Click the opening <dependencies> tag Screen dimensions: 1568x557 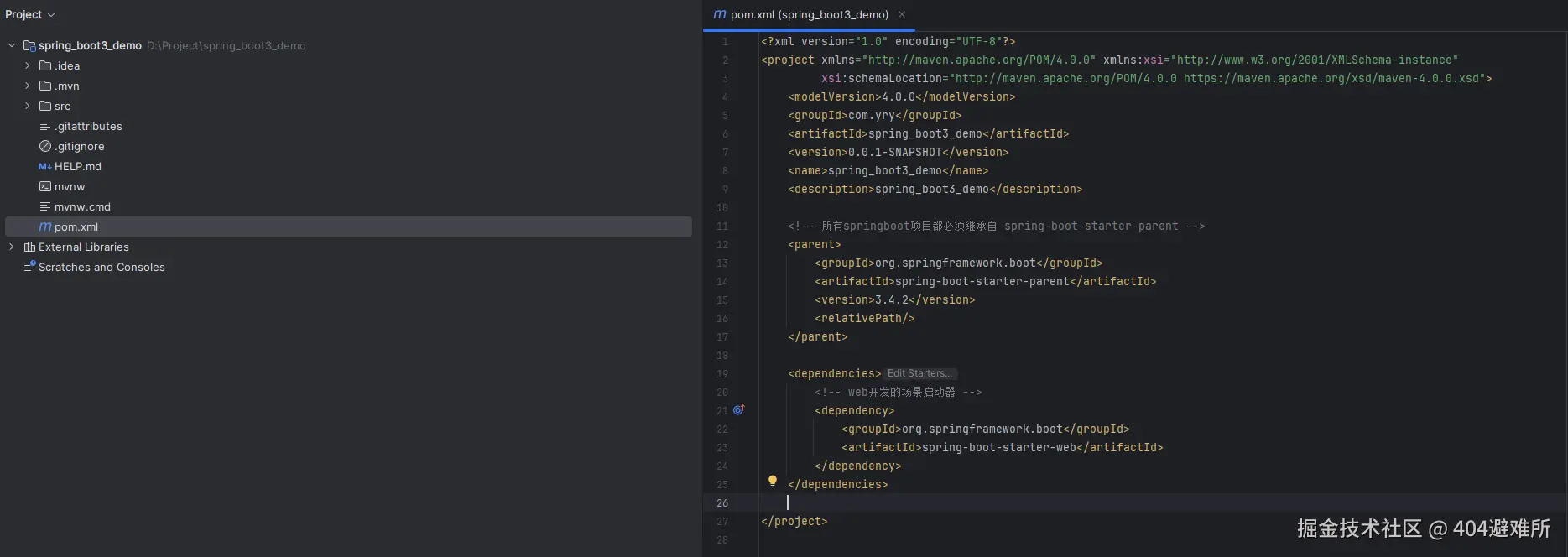(835, 373)
